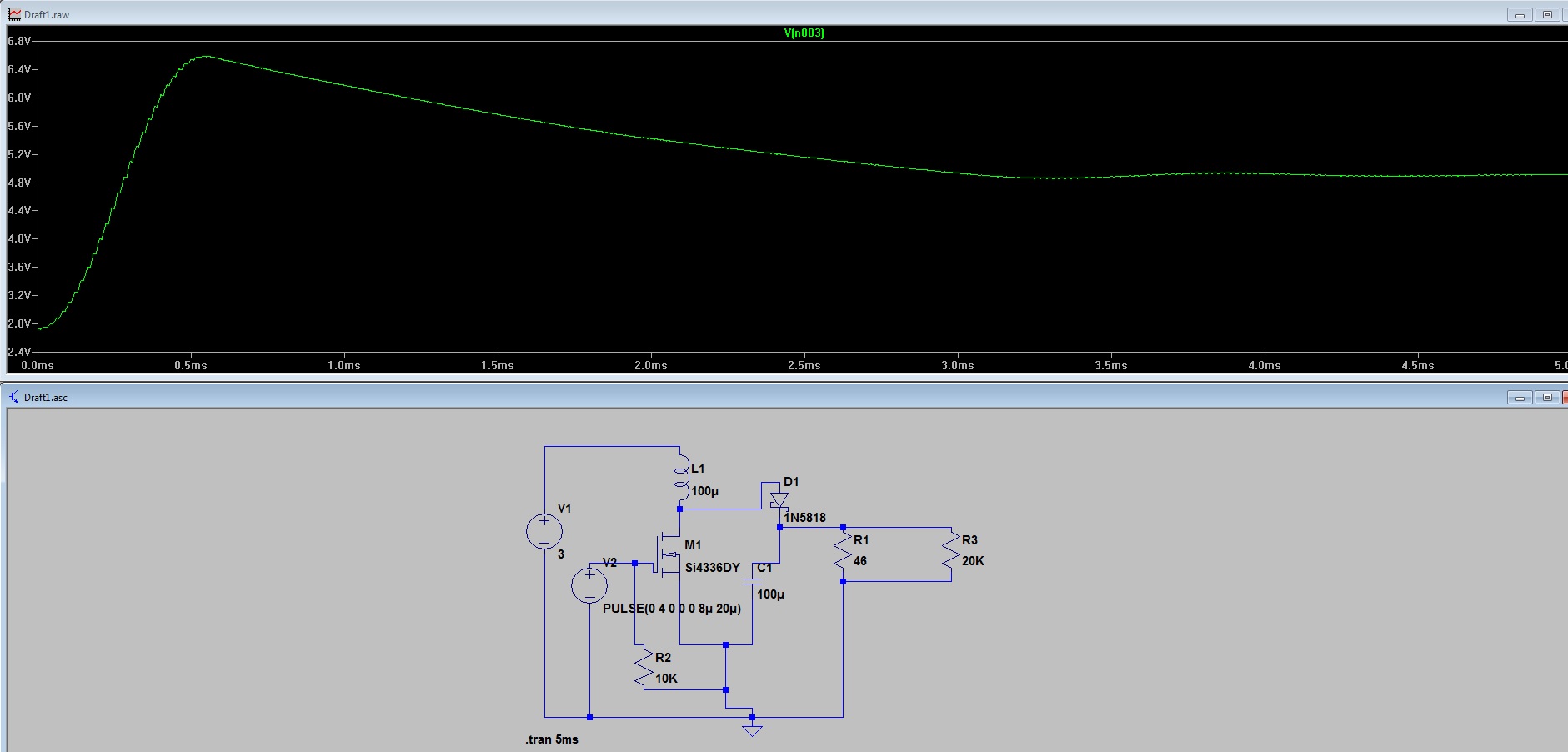Screen dimensions: 1568x752
Task: Click the 3.6V label on the vertical axis
Action: click(19, 268)
